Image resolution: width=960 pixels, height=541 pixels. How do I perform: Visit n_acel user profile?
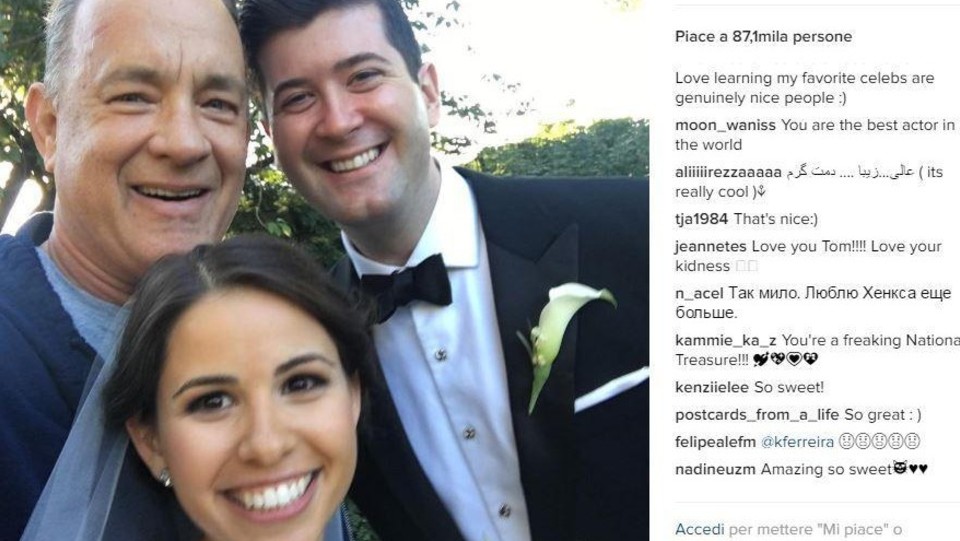pos(699,294)
